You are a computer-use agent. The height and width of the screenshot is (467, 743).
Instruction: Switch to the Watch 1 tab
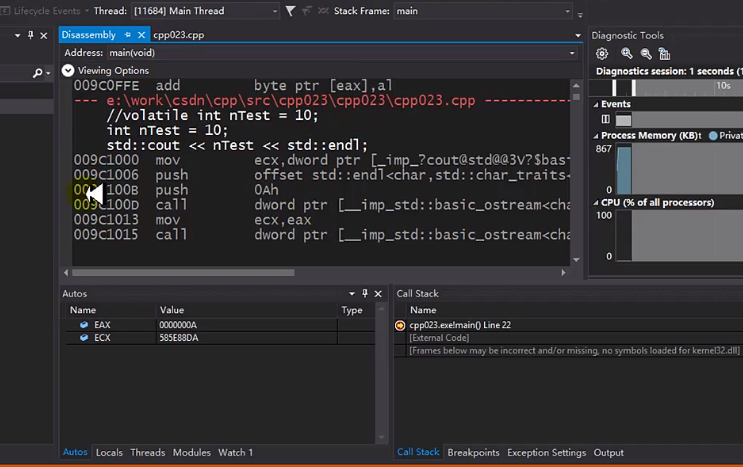point(236,452)
